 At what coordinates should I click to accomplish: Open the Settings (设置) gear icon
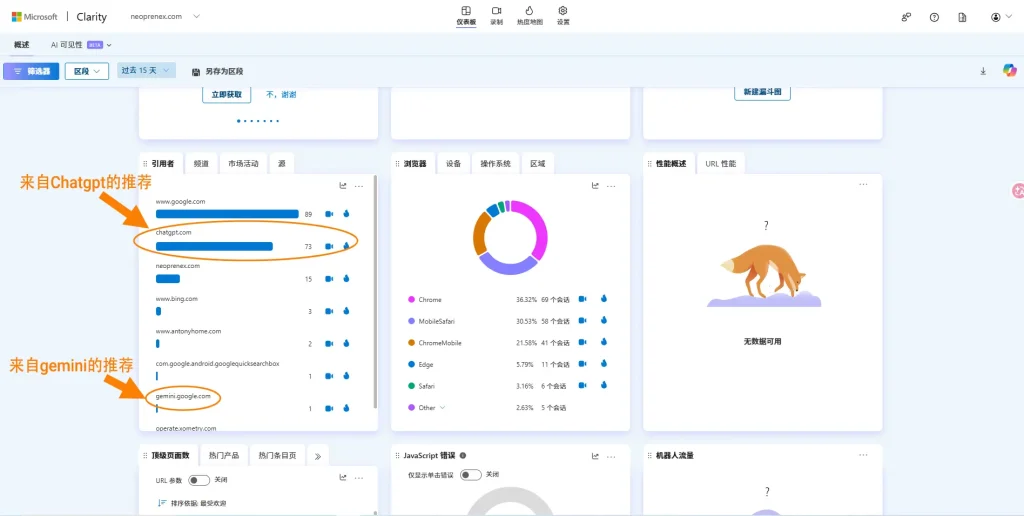click(563, 11)
